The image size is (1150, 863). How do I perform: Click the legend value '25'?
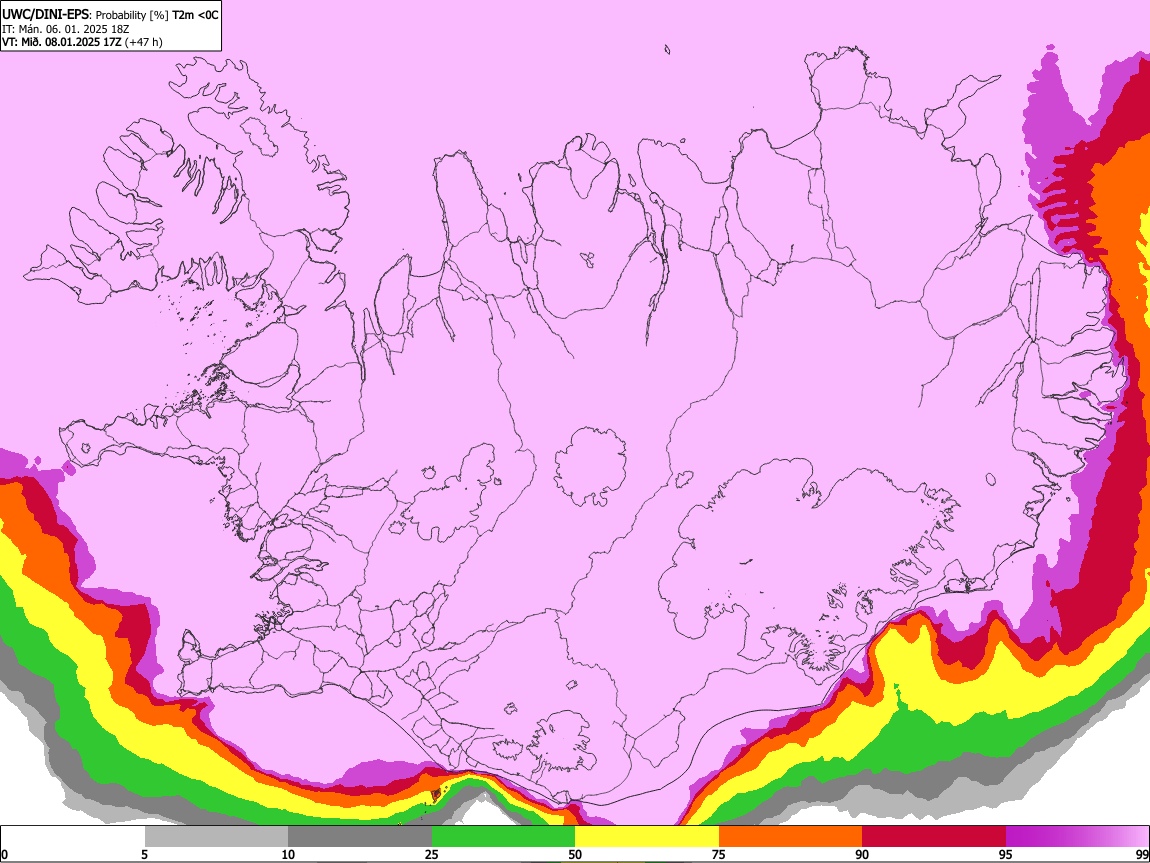[432, 855]
